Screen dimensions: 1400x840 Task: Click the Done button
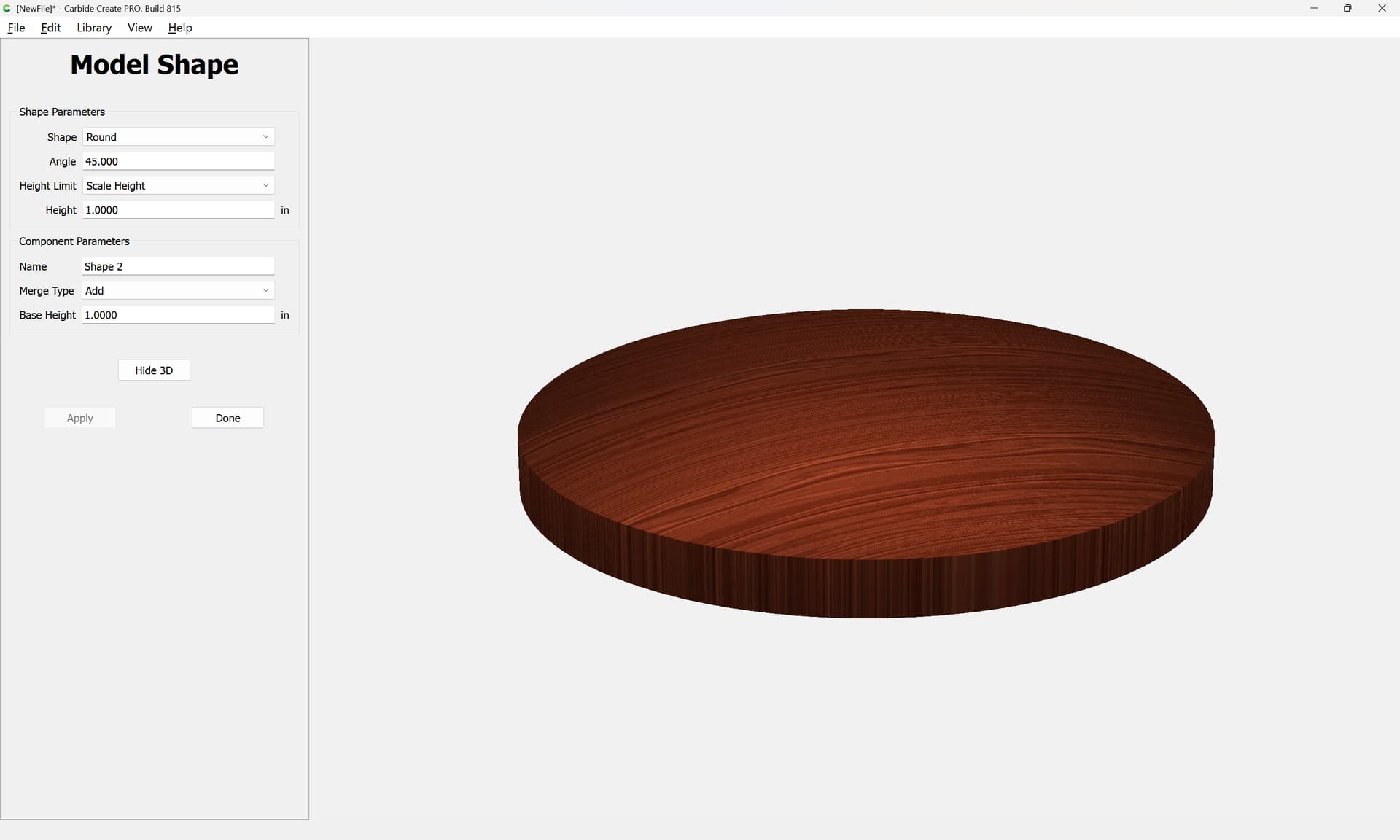227,418
